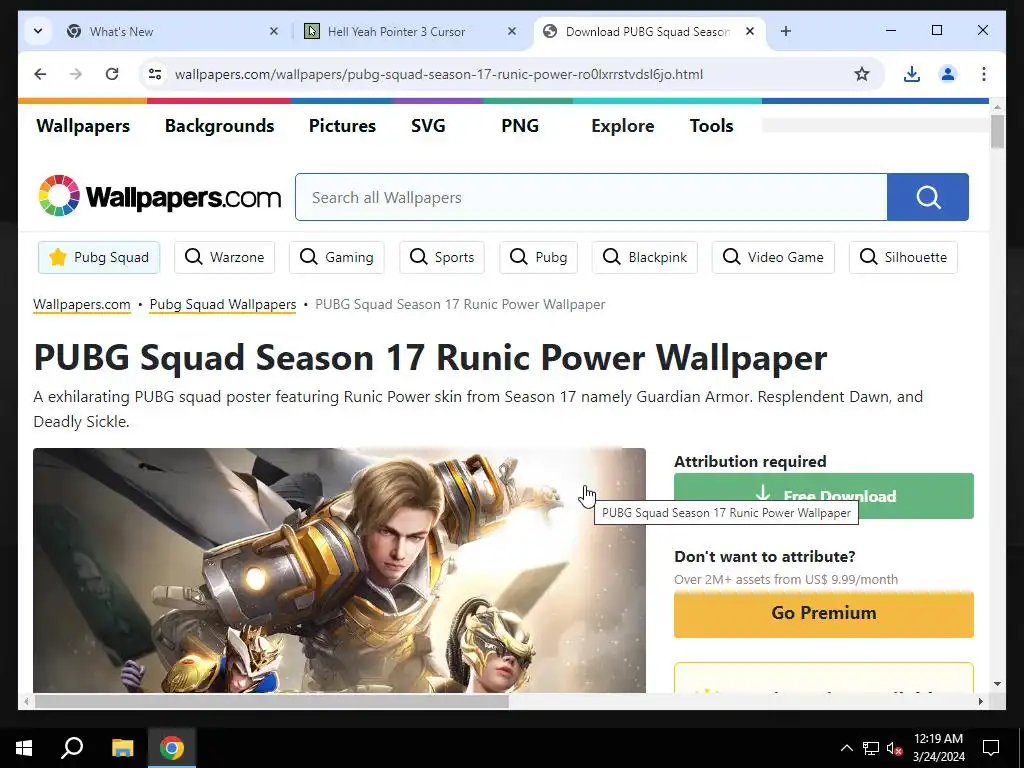Viewport: 1024px width, 768px height.
Task: Click the PUBG Runic Power wallpaper image
Action: pyautogui.click(x=339, y=570)
